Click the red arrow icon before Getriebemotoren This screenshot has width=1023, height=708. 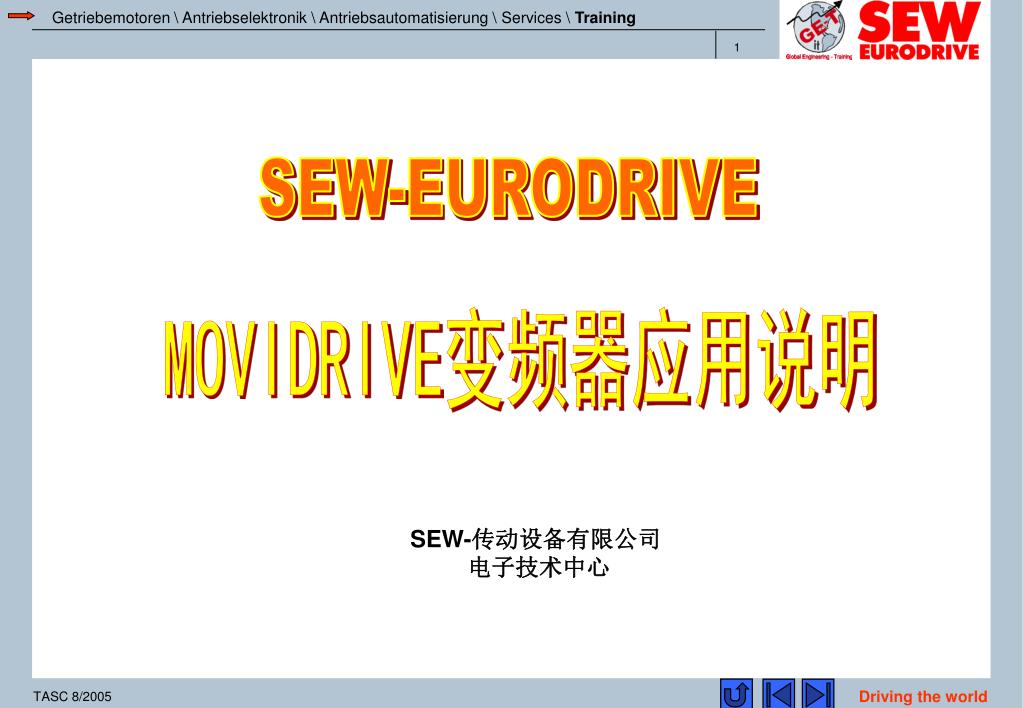pyautogui.click(x=22, y=16)
